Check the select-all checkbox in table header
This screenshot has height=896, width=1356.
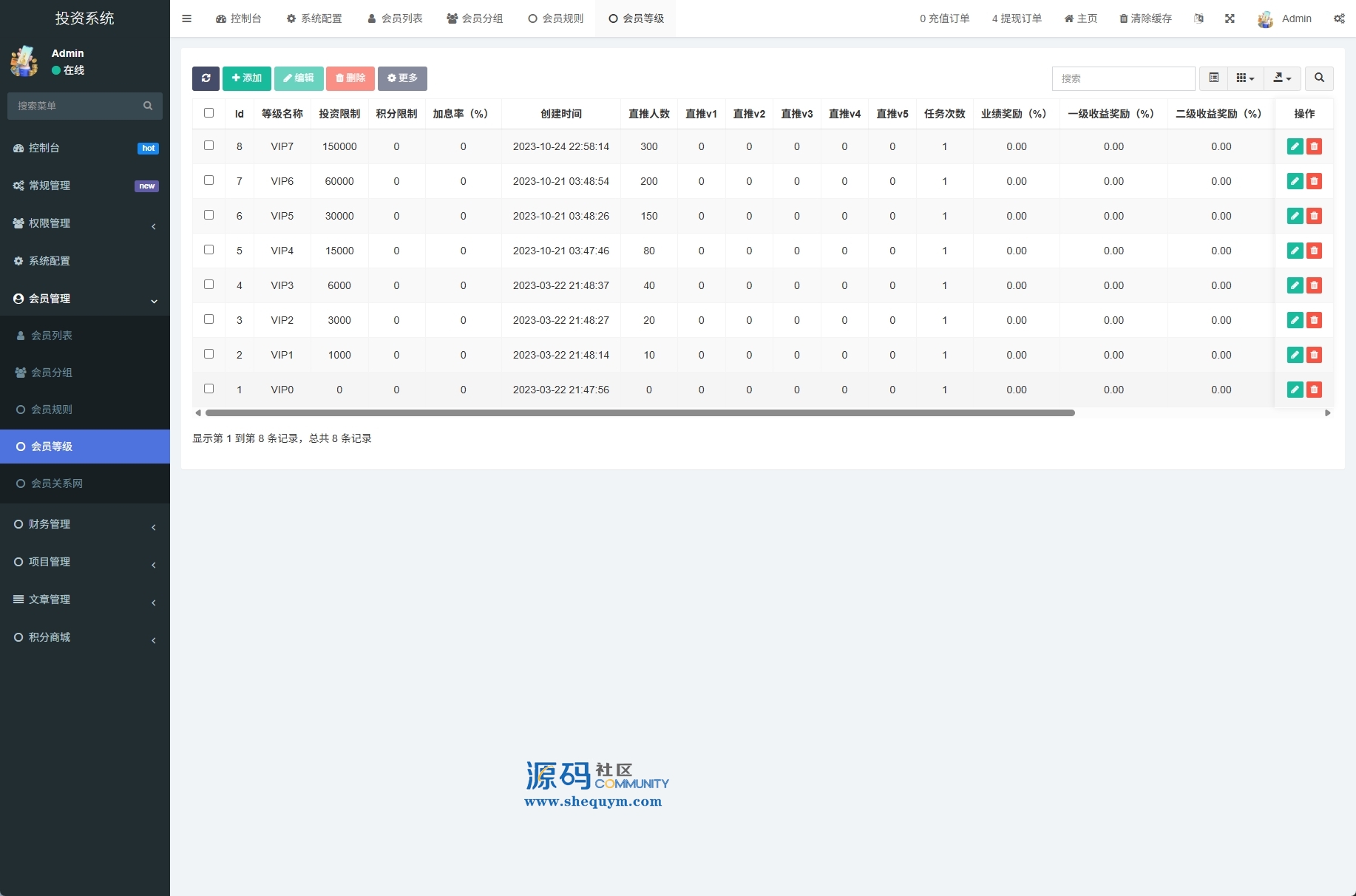(209, 113)
